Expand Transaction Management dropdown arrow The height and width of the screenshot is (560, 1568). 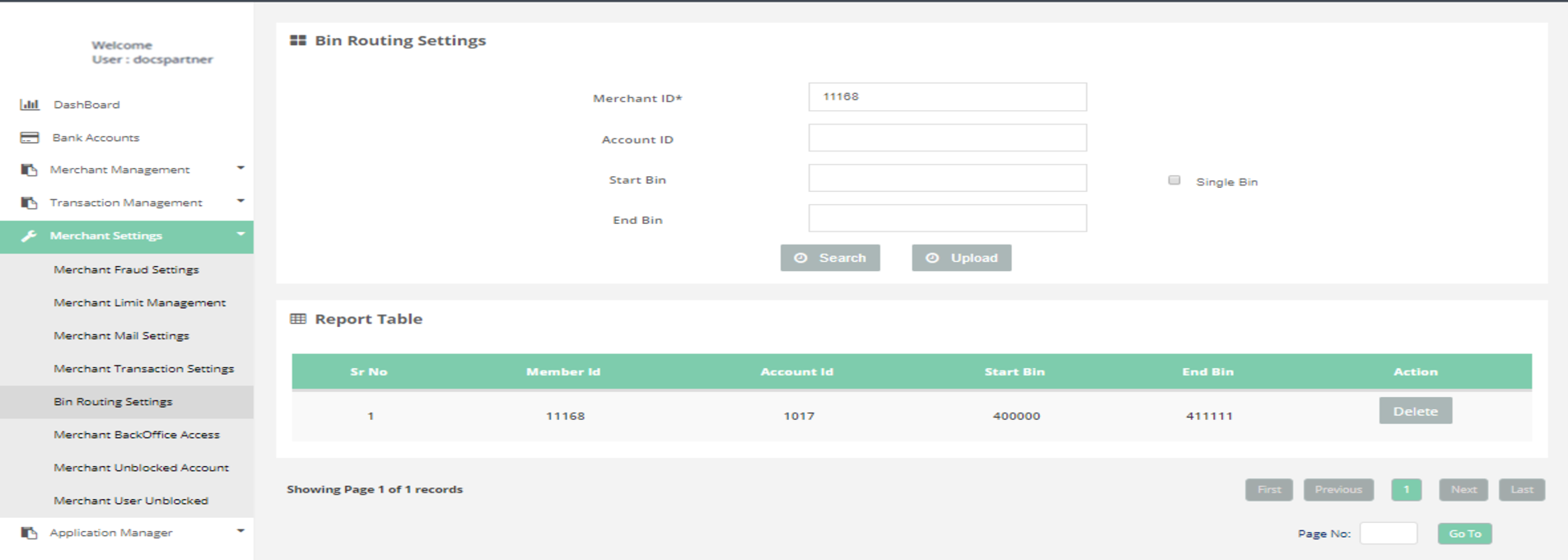pyautogui.click(x=240, y=201)
